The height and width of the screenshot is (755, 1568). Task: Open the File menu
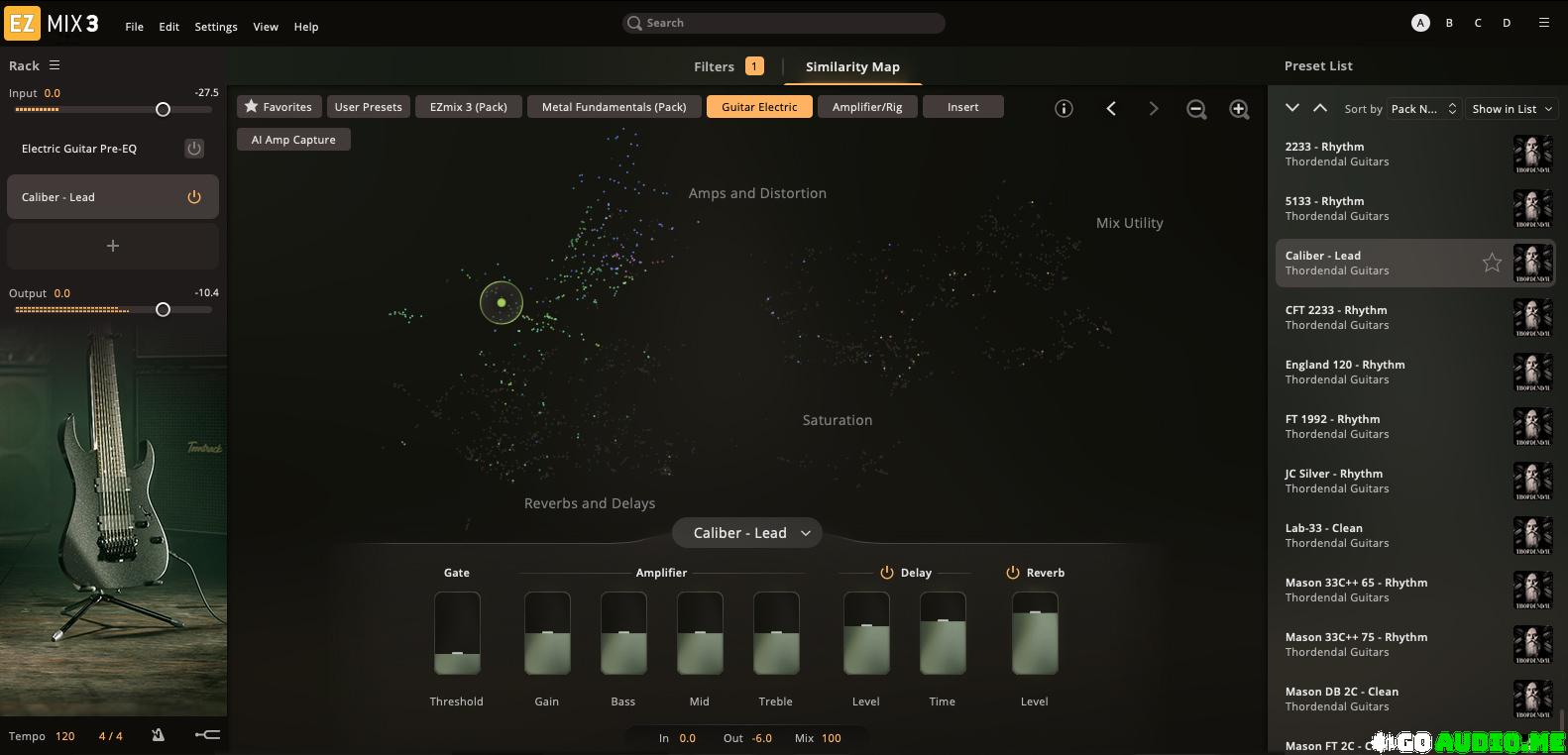coord(135,27)
